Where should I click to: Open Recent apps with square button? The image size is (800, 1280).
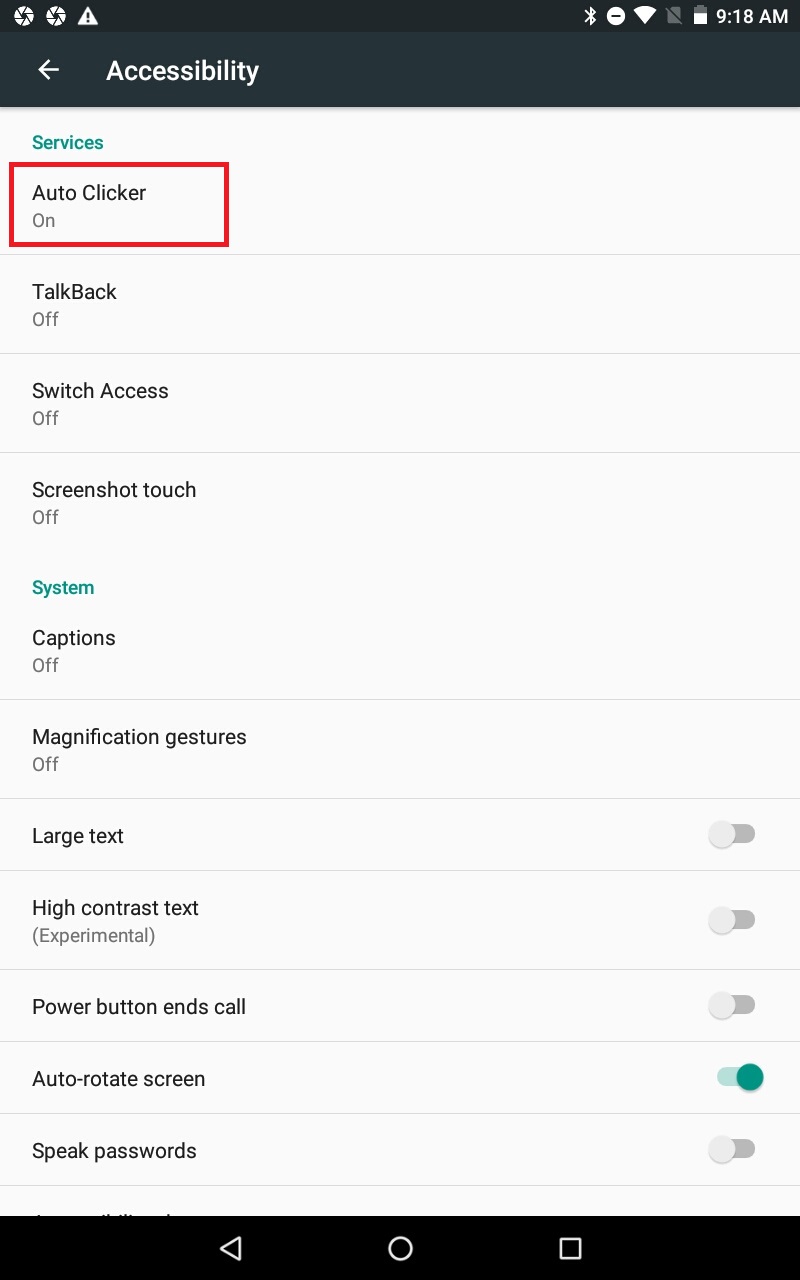pos(570,1247)
